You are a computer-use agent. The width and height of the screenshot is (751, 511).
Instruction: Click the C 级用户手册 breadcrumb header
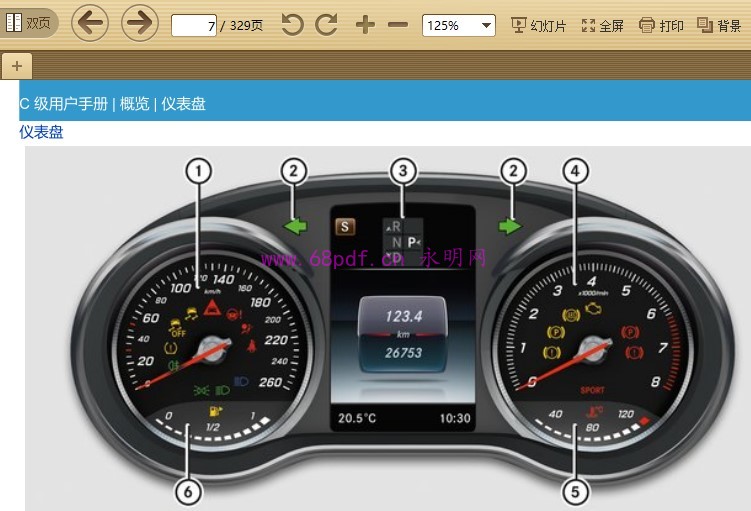63,104
